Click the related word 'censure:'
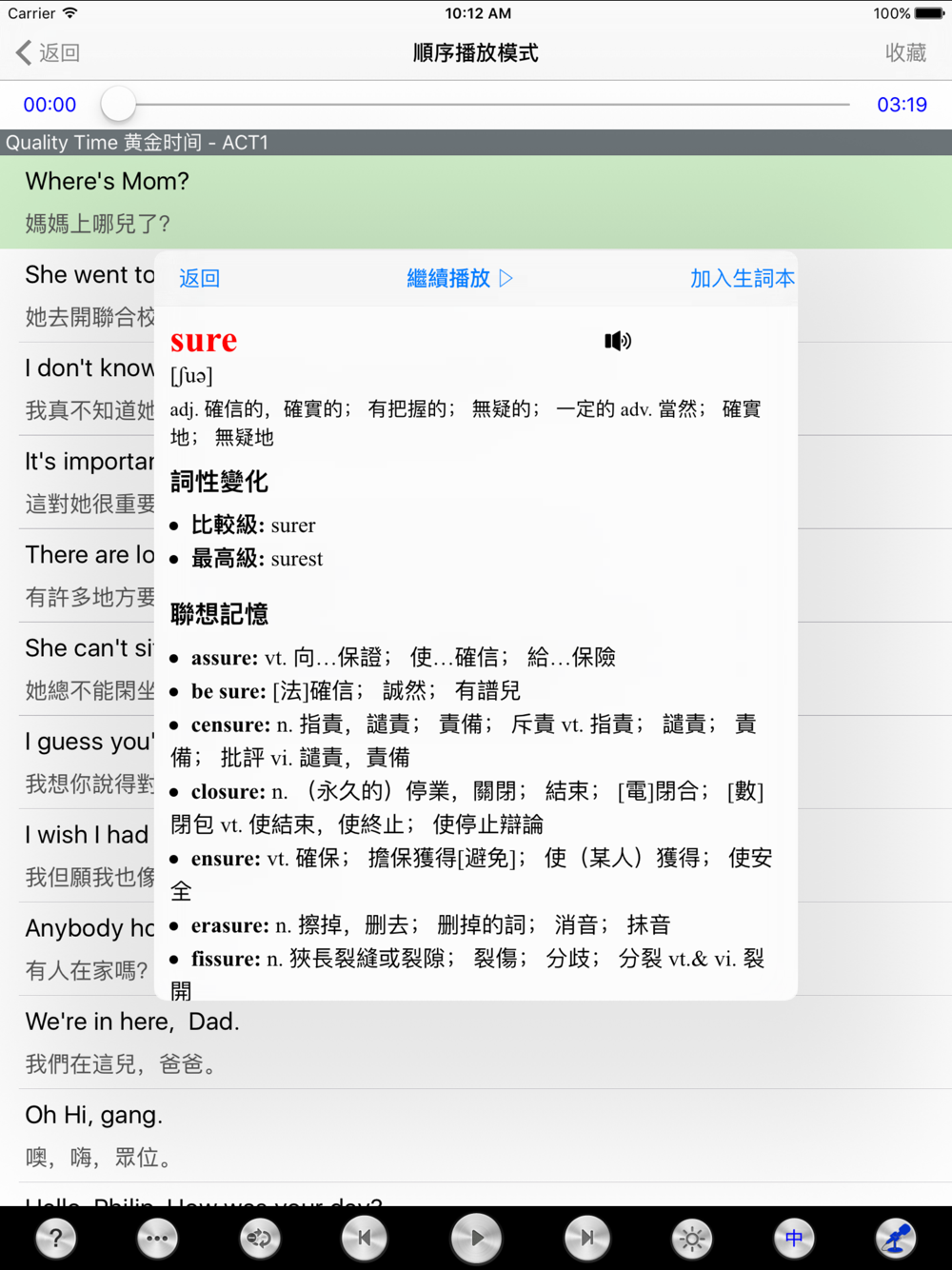This screenshot has width=952, height=1270. tap(231, 724)
